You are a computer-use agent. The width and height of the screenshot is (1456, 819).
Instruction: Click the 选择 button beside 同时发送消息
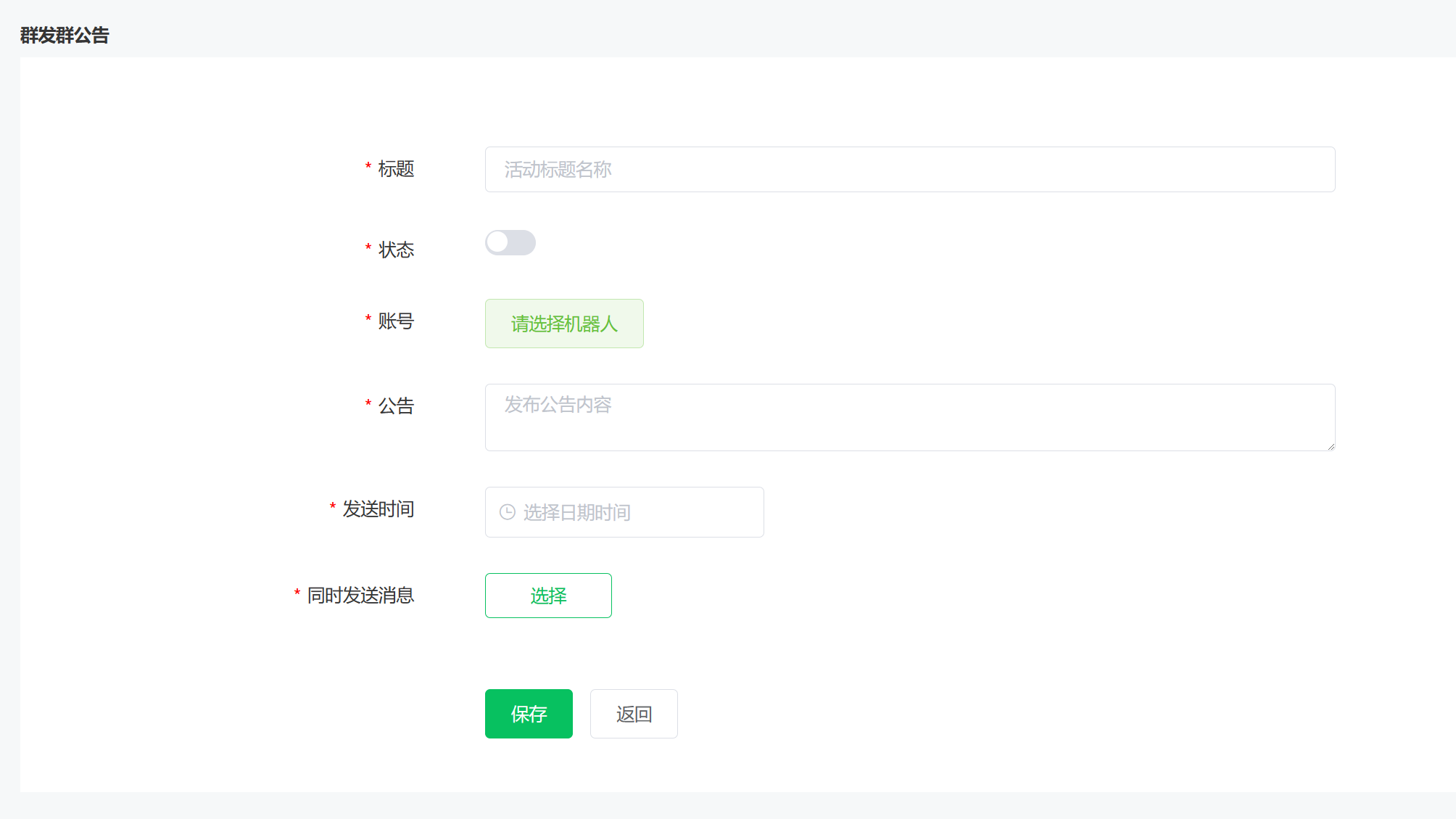tap(548, 596)
